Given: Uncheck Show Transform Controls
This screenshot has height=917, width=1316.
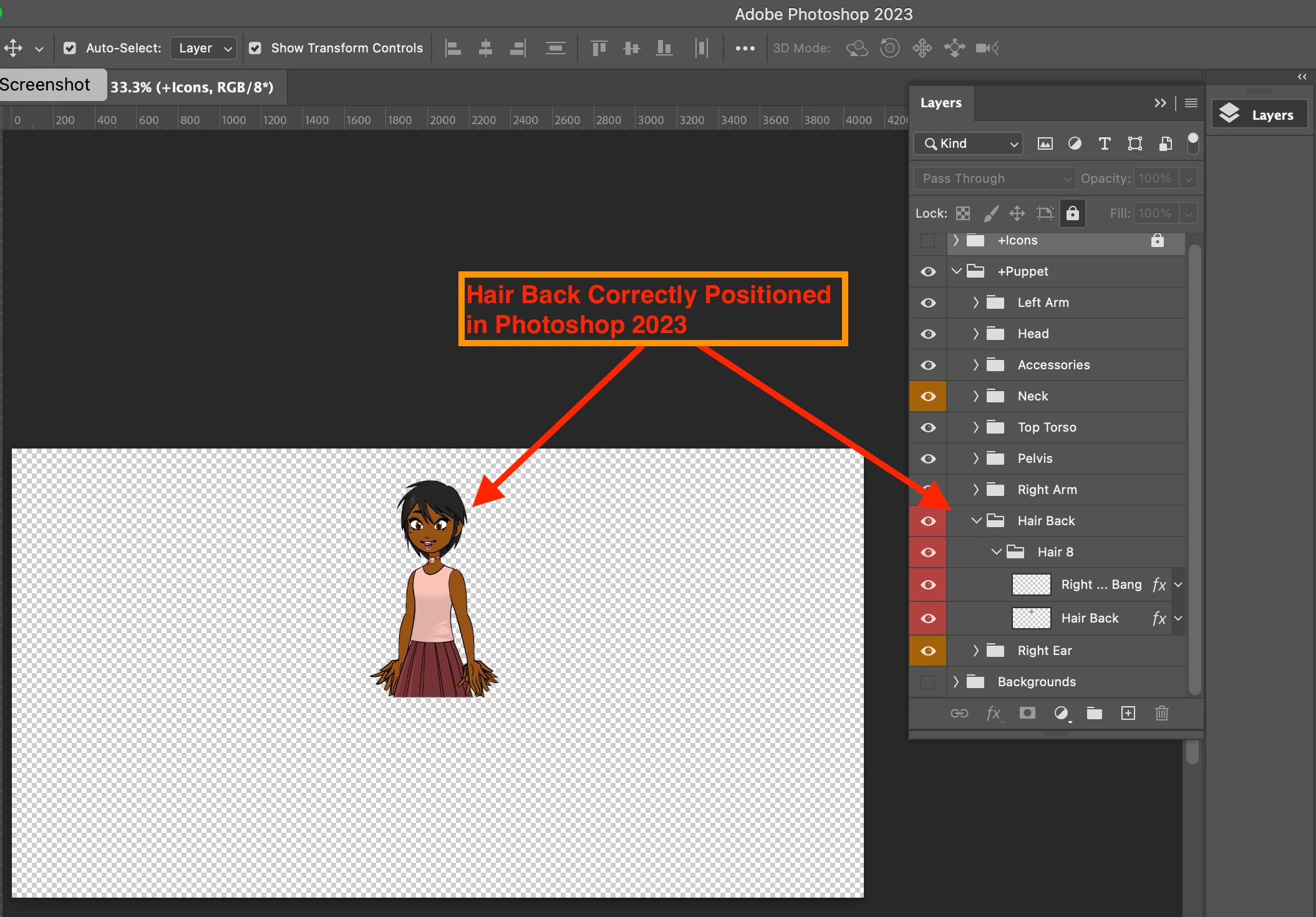Looking at the screenshot, I should click(x=255, y=48).
